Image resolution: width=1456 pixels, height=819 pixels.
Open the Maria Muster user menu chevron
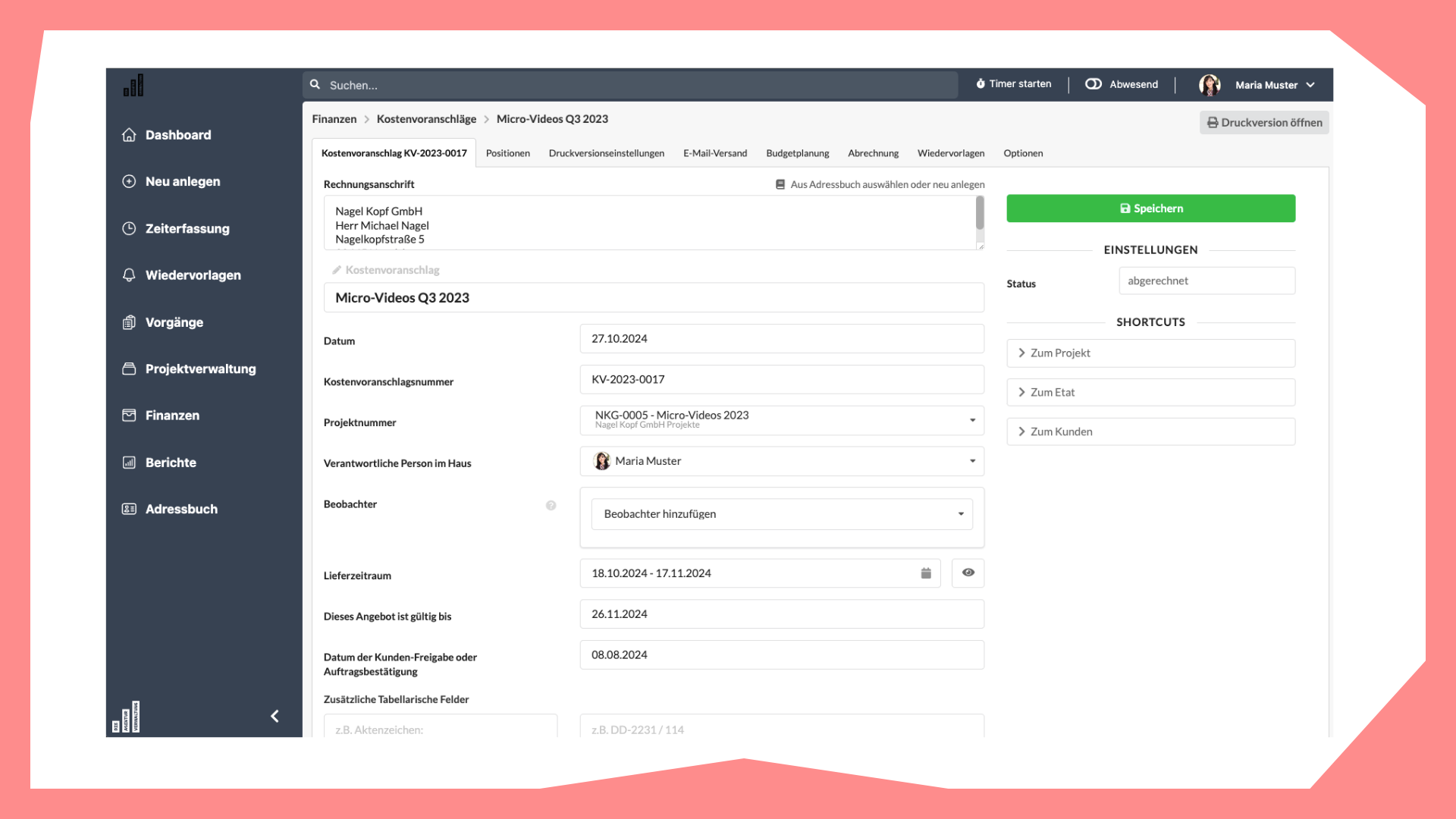tap(1311, 85)
